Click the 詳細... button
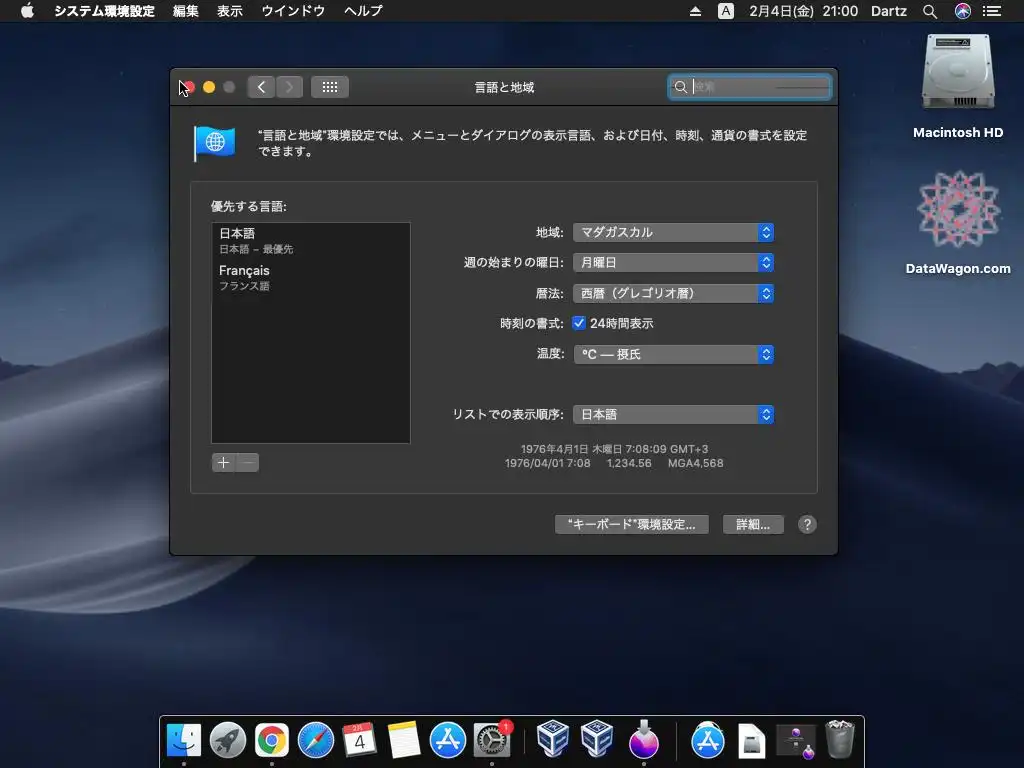The image size is (1024, 768). pyautogui.click(x=753, y=524)
